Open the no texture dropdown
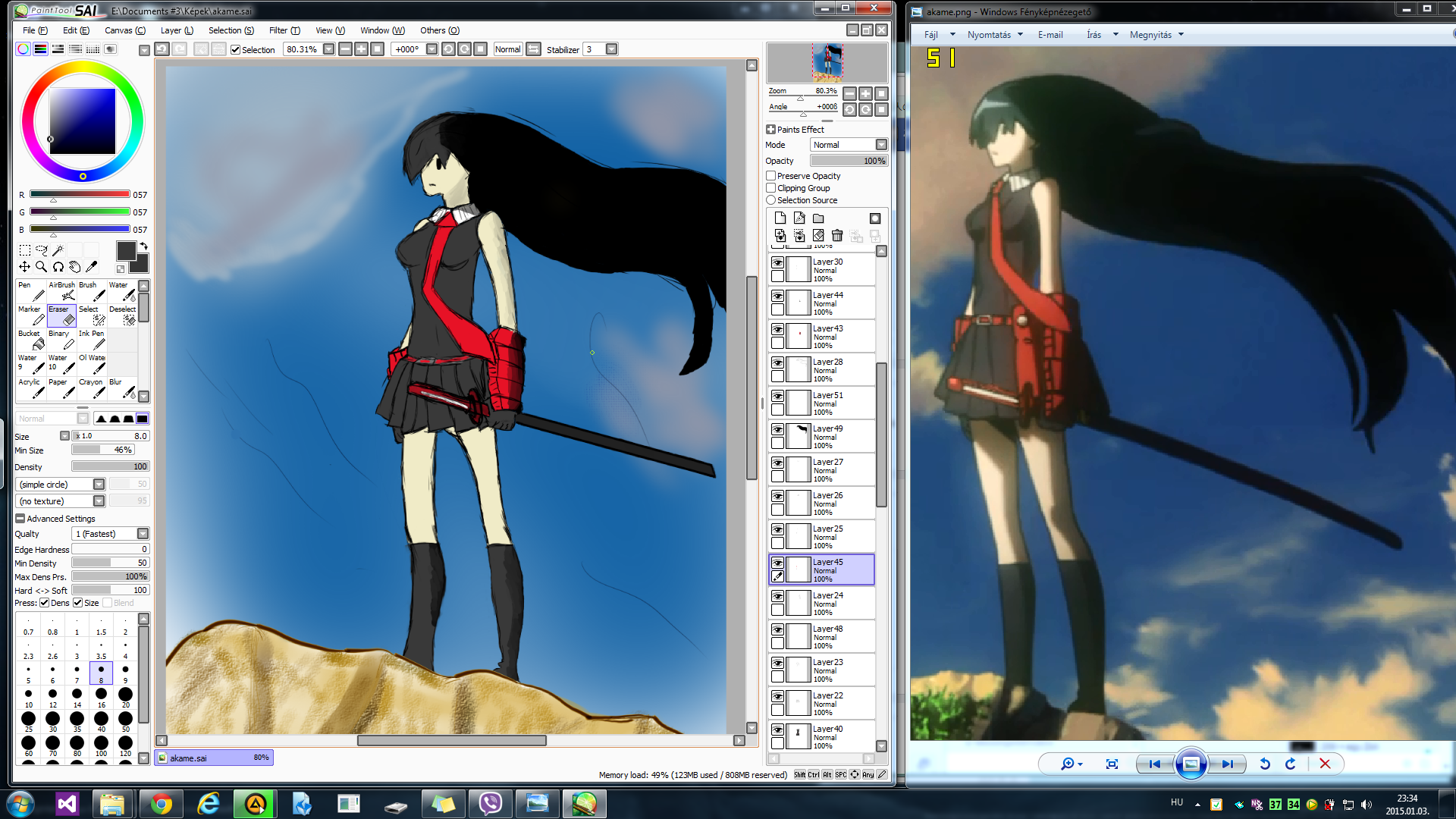 tap(99, 501)
